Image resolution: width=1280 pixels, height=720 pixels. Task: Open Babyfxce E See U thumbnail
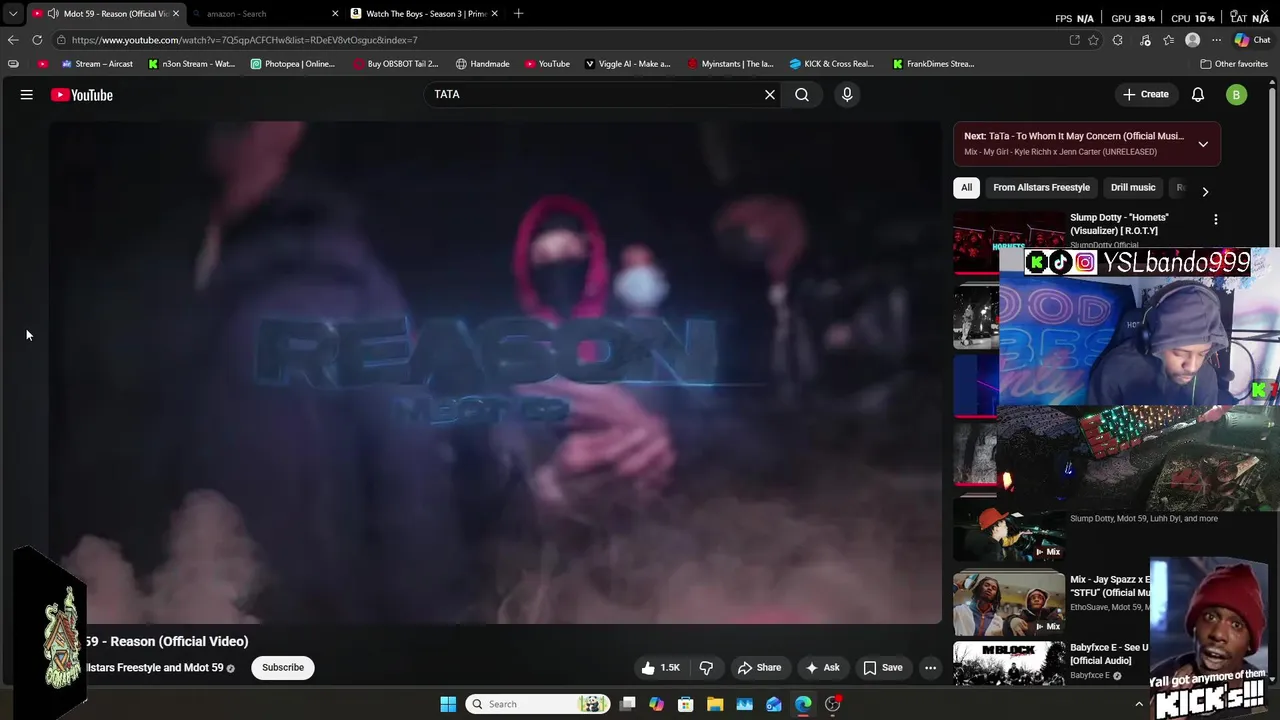[x=1009, y=663]
